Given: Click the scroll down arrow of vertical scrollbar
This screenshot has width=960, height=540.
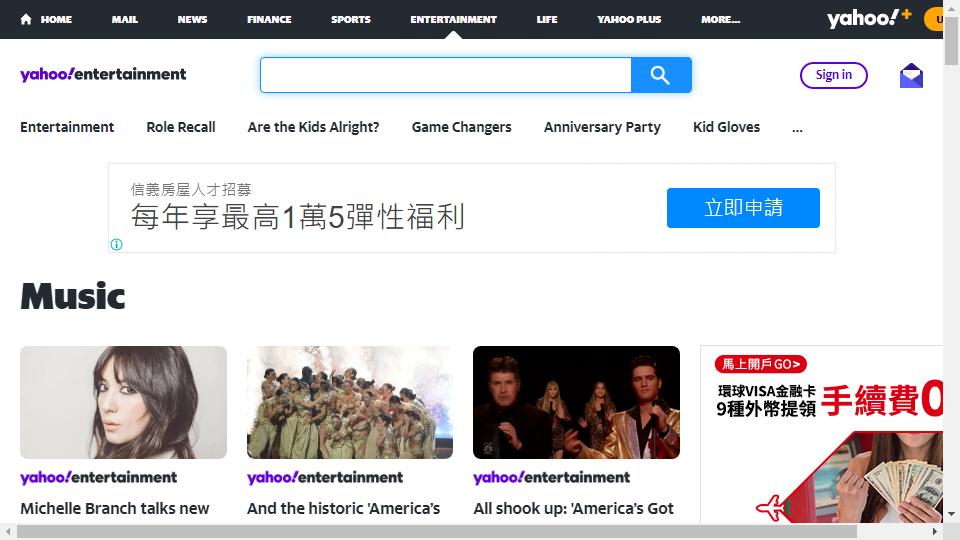Looking at the screenshot, I should pos(951,514).
